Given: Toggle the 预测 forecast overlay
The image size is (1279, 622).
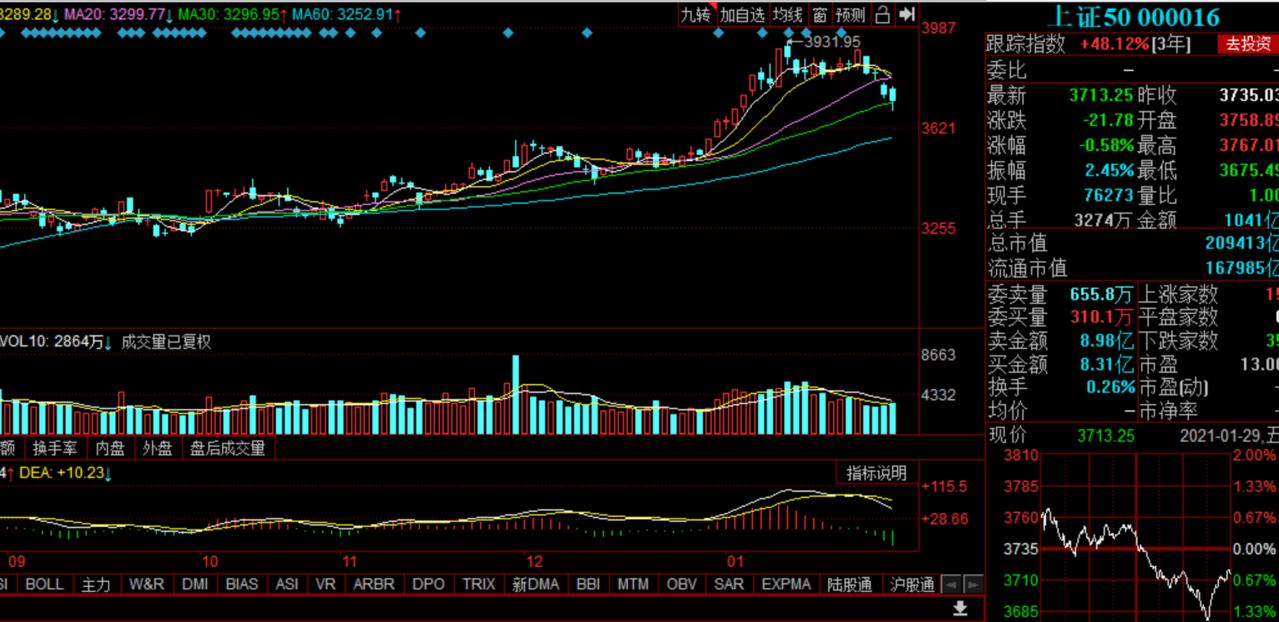Looking at the screenshot, I should tap(850, 14).
